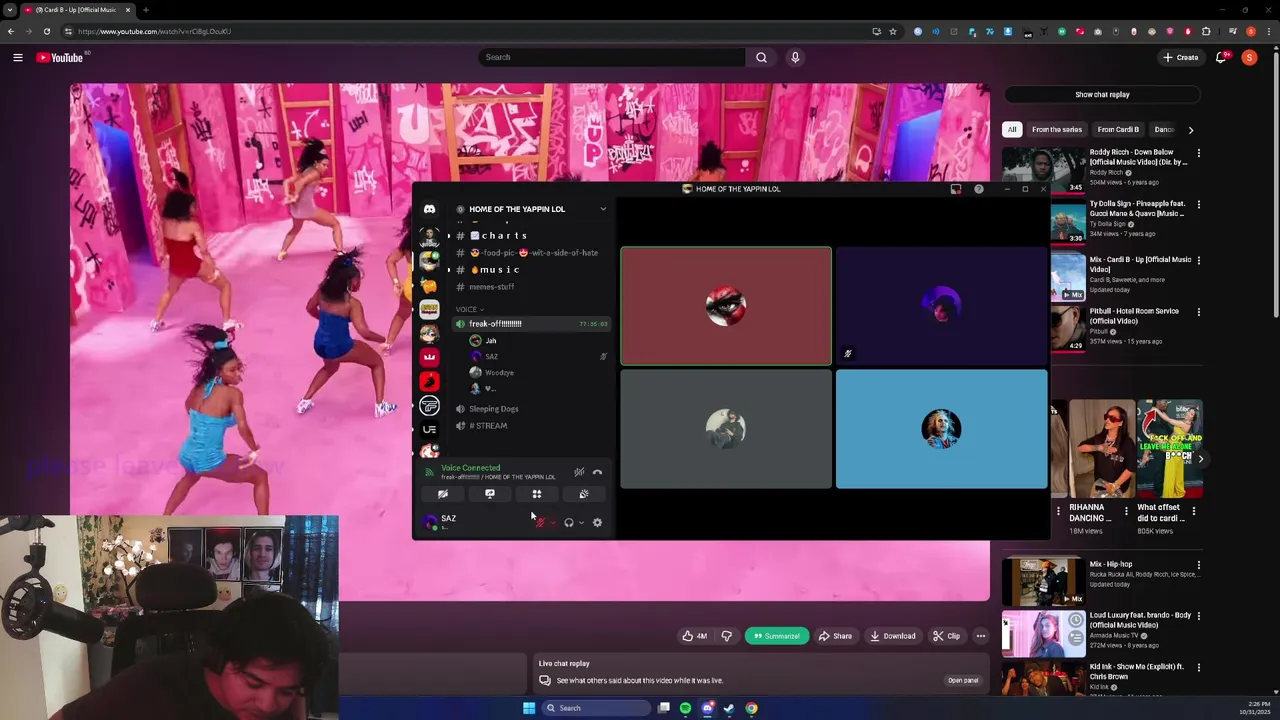This screenshot has width=1280, height=720.
Task: Open Spotify from taskbar
Action: coord(685,708)
